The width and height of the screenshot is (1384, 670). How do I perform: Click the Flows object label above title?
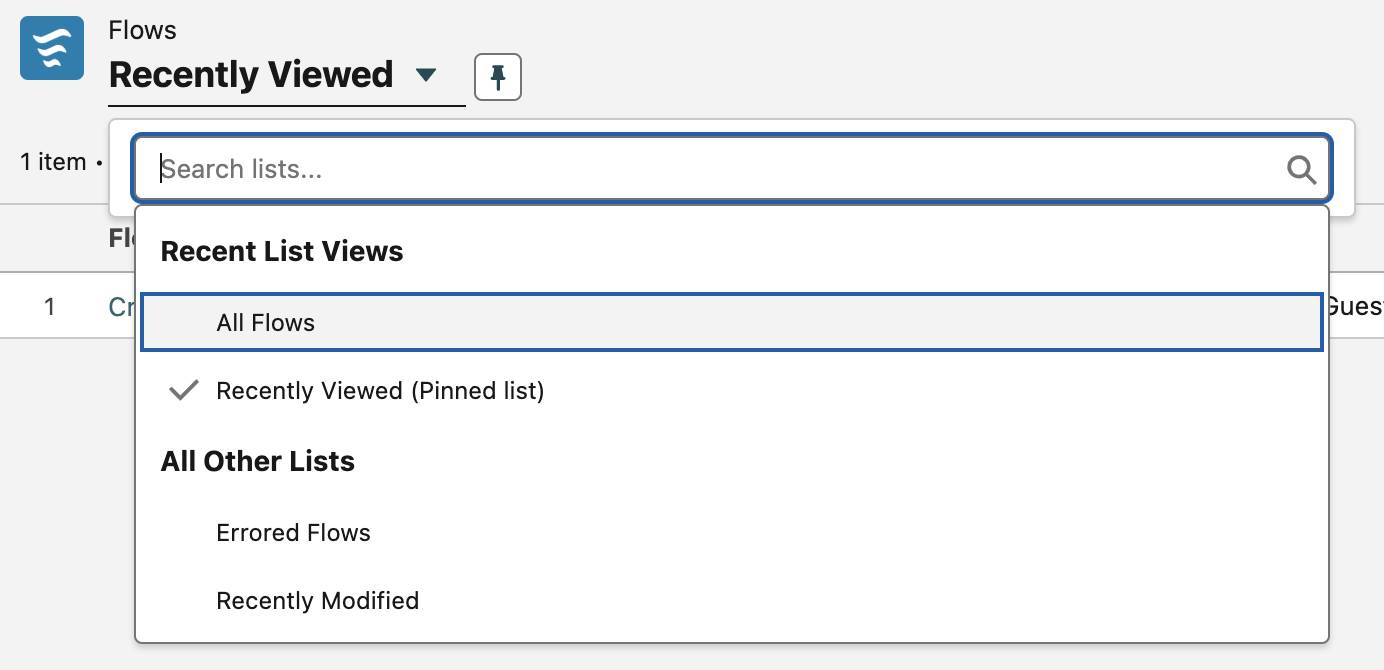[x=142, y=30]
